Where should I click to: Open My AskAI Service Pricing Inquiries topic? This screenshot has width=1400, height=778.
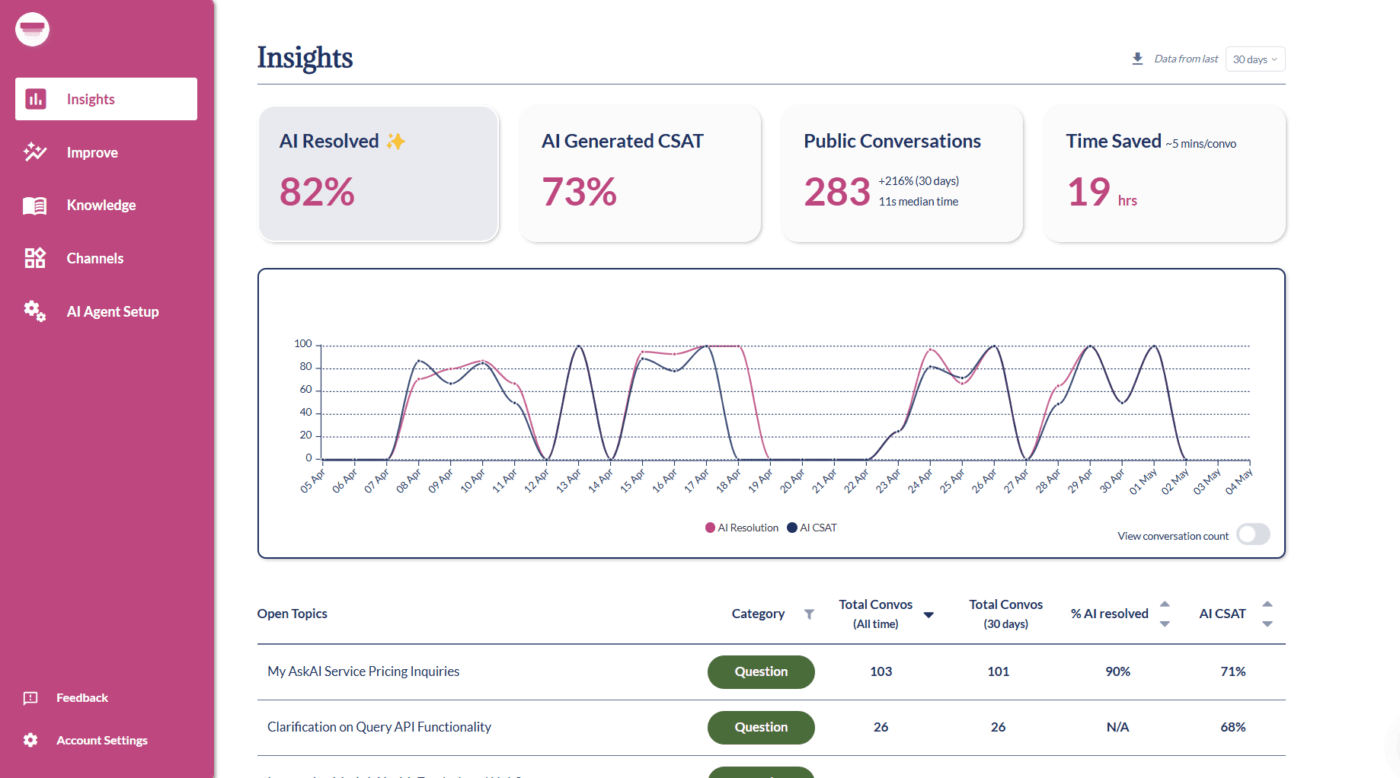tap(363, 671)
